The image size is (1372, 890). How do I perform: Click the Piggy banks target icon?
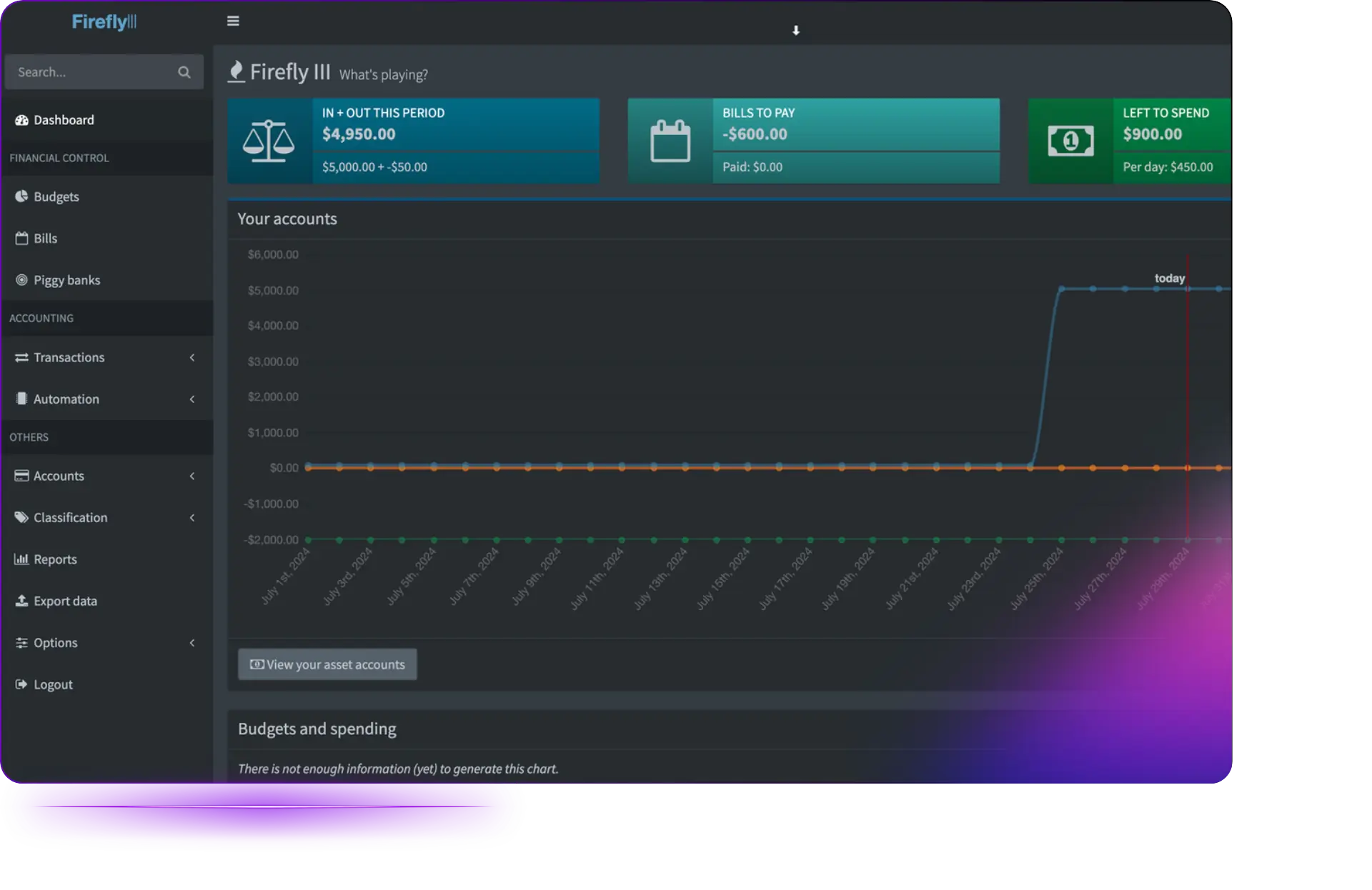click(x=21, y=280)
